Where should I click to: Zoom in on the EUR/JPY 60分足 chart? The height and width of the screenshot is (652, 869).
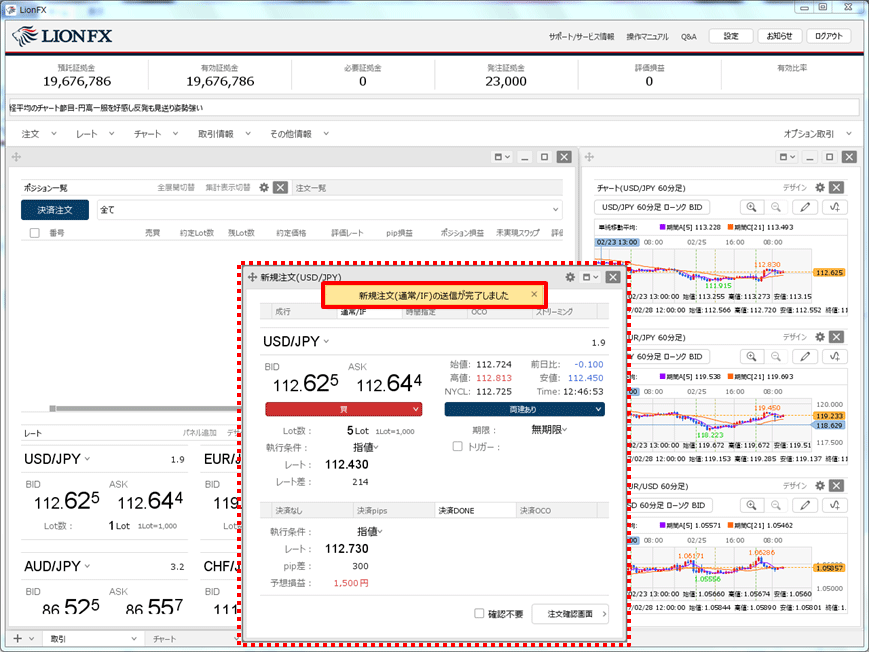click(752, 356)
